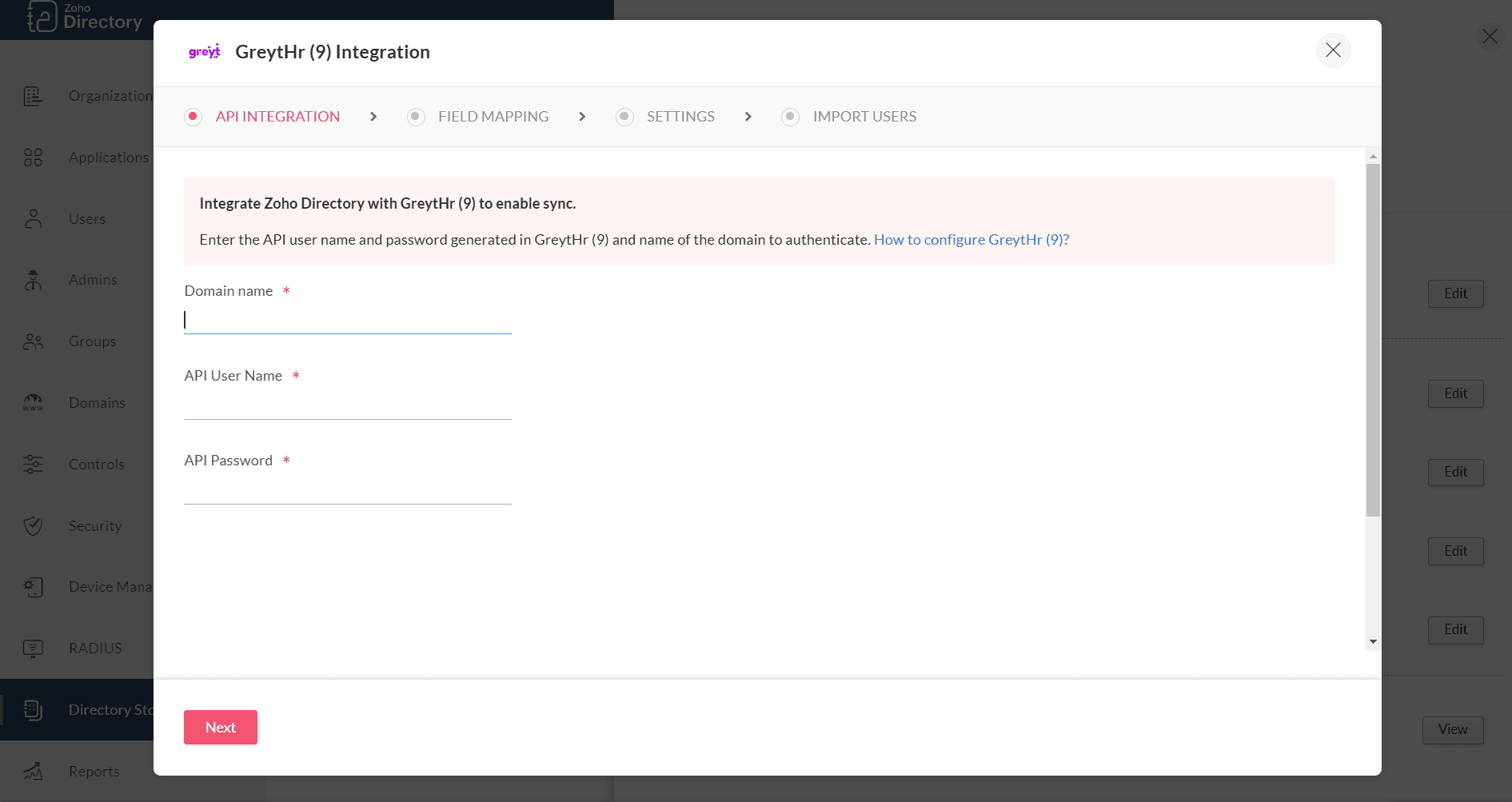
Task: Click chevron after Settings step
Action: click(x=748, y=117)
